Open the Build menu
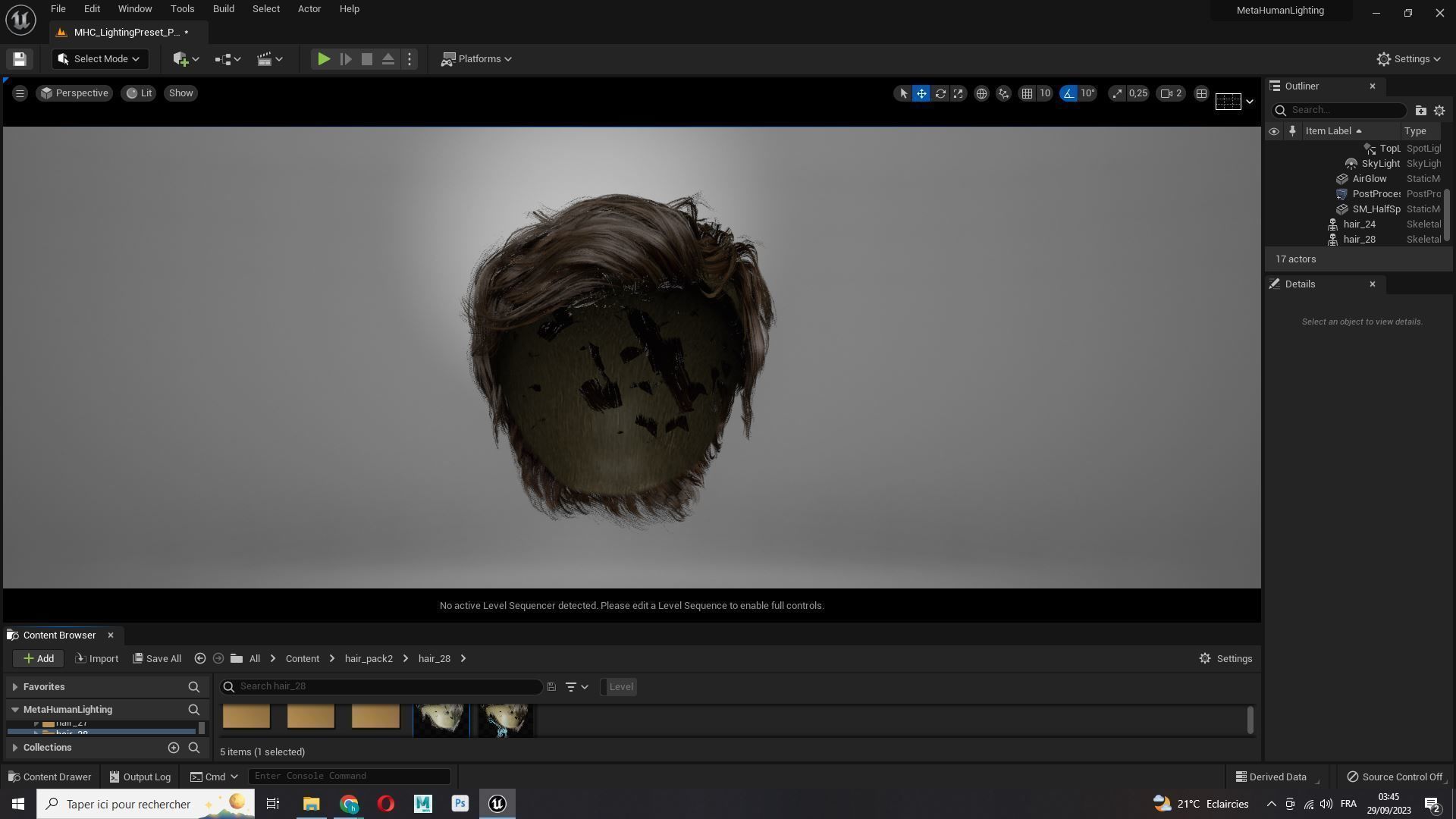 [223, 9]
